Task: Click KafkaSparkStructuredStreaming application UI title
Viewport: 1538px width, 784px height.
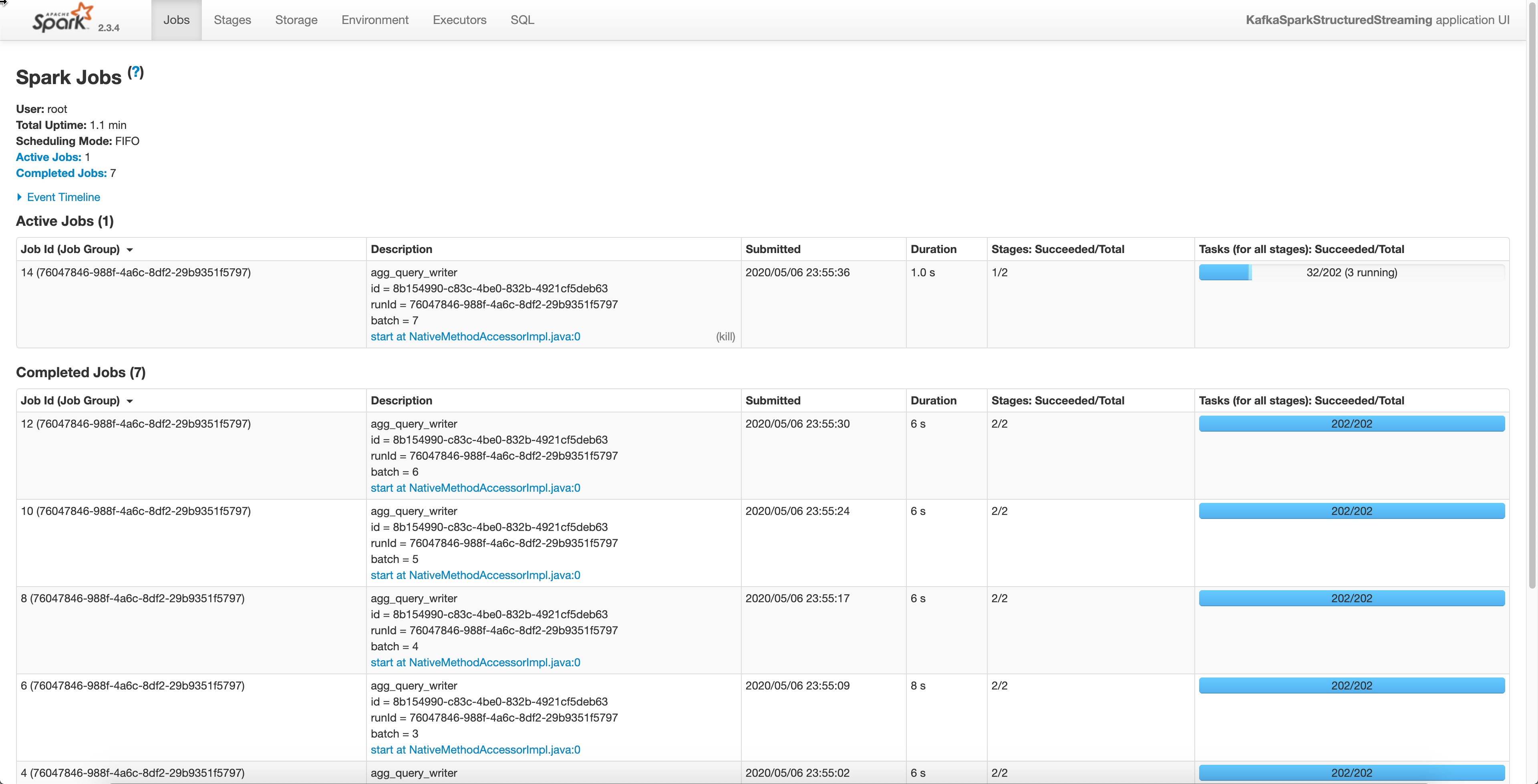Action: click(1377, 20)
